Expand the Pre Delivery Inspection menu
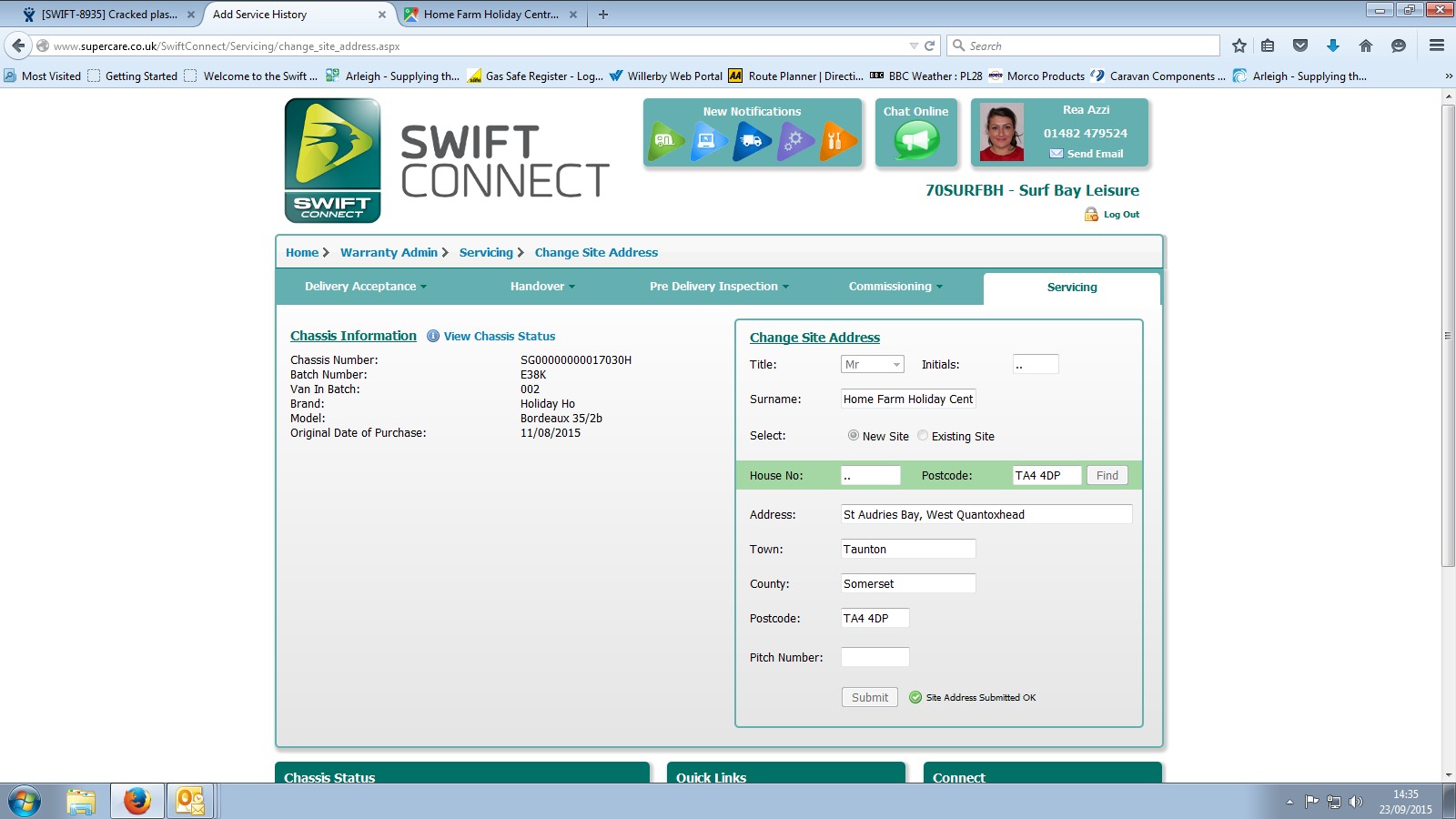Screen dimensions: 1456x819 (719, 287)
